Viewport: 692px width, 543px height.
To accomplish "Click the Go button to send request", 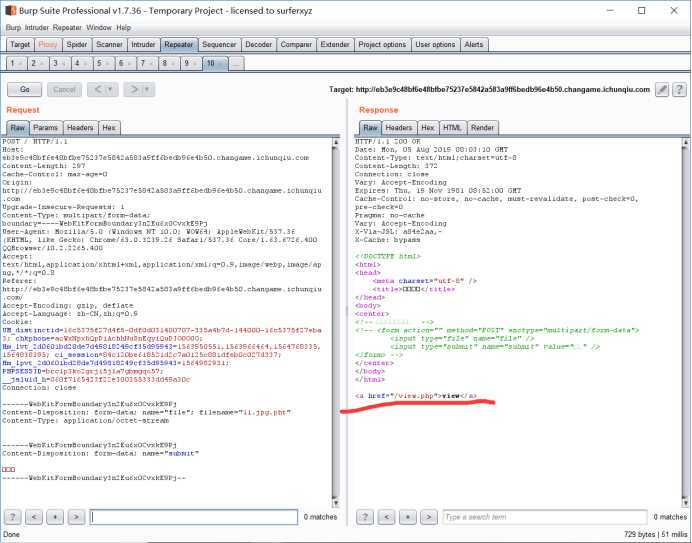I will pyautogui.click(x=24, y=89).
